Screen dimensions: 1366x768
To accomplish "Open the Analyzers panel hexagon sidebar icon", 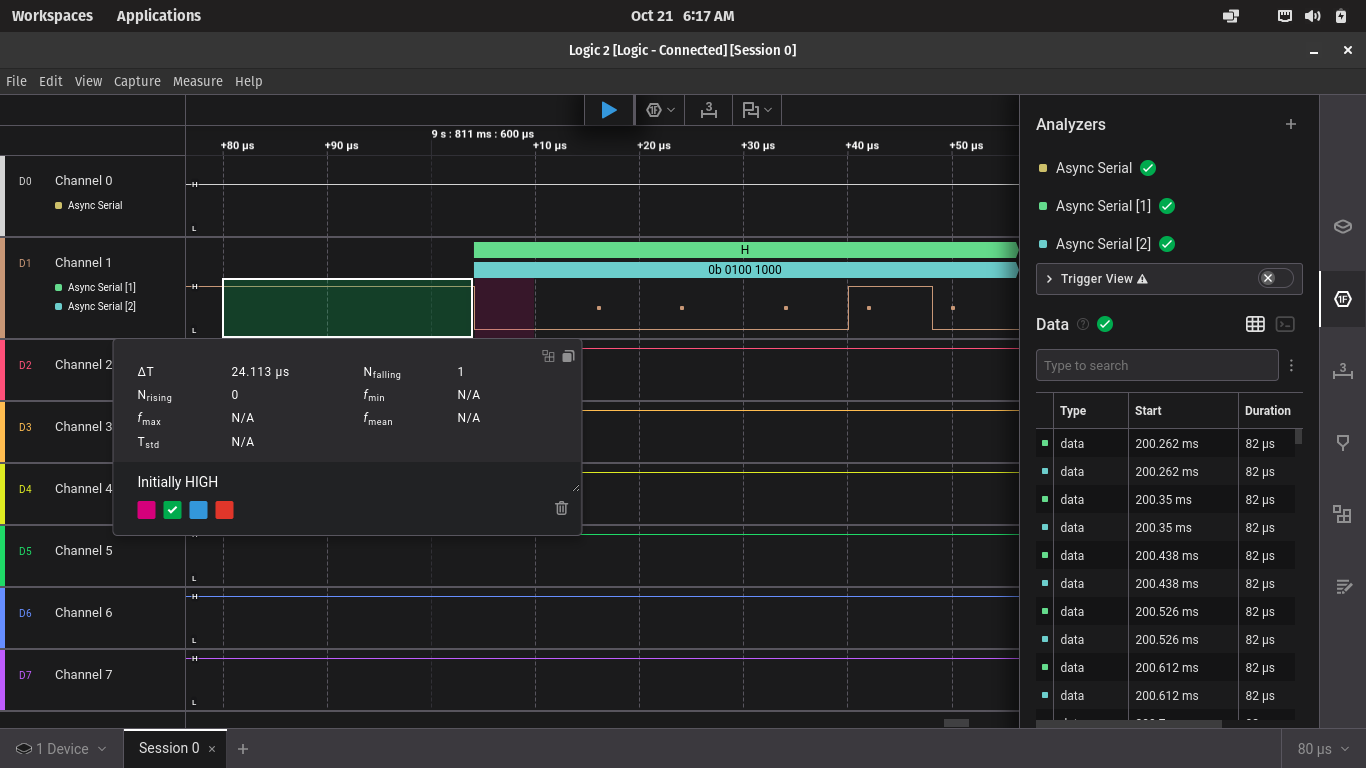I will tap(1342, 299).
